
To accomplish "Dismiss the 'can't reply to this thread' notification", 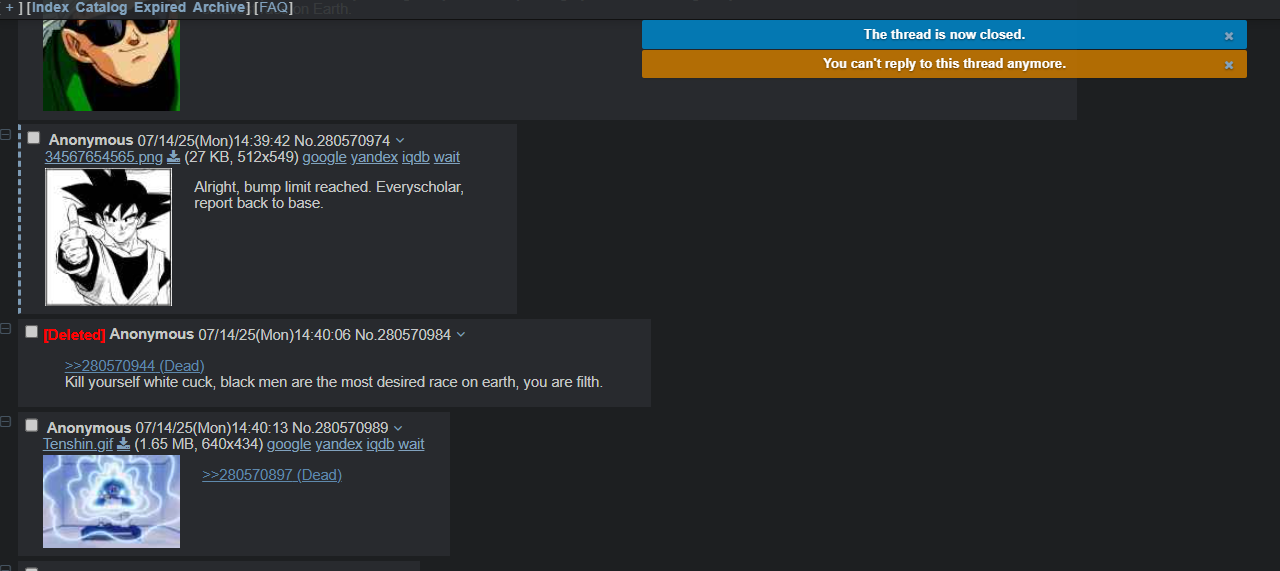I will [1229, 64].
